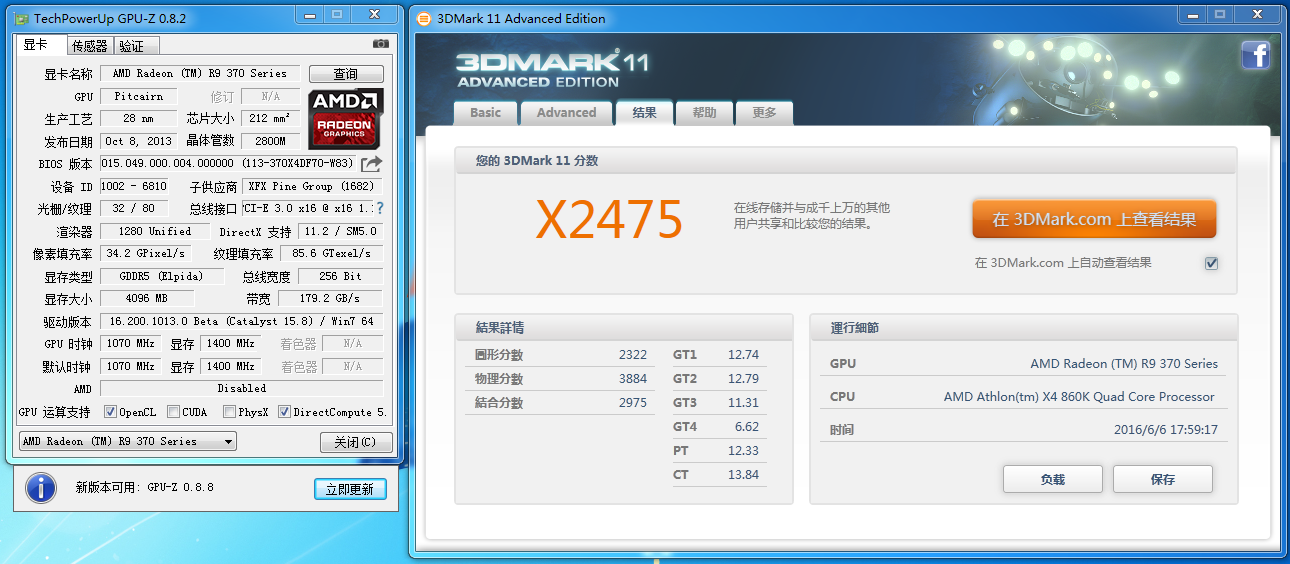Screen dimensions: 1290x564
Task: Click the 查询 lookup button
Action: click(x=346, y=74)
